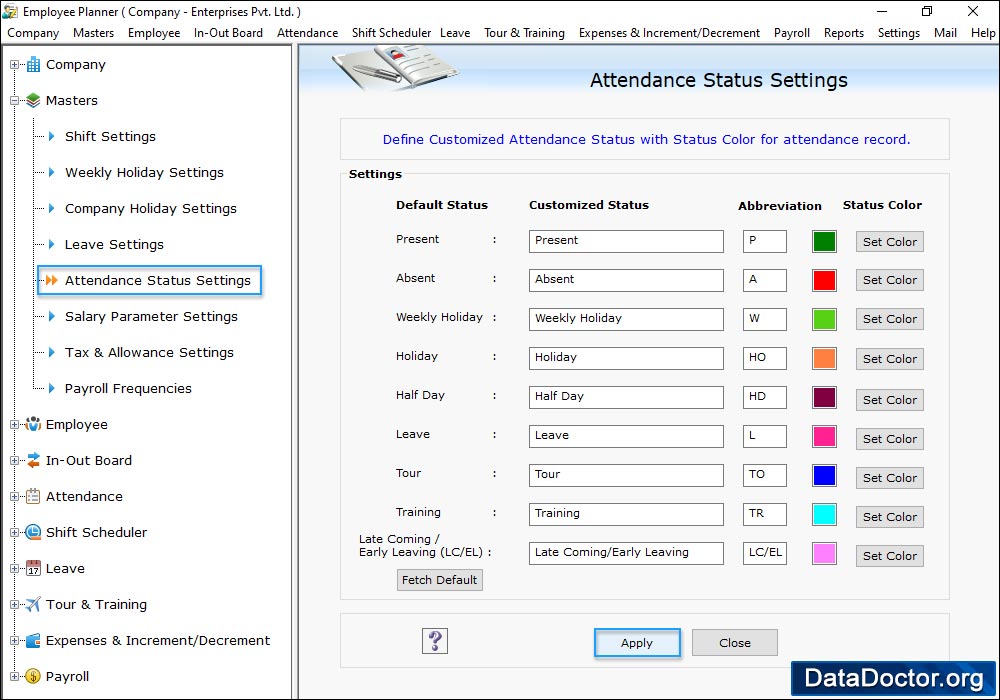Expand the Leave tree node
Screen dimensions: 1000x700
point(14,568)
